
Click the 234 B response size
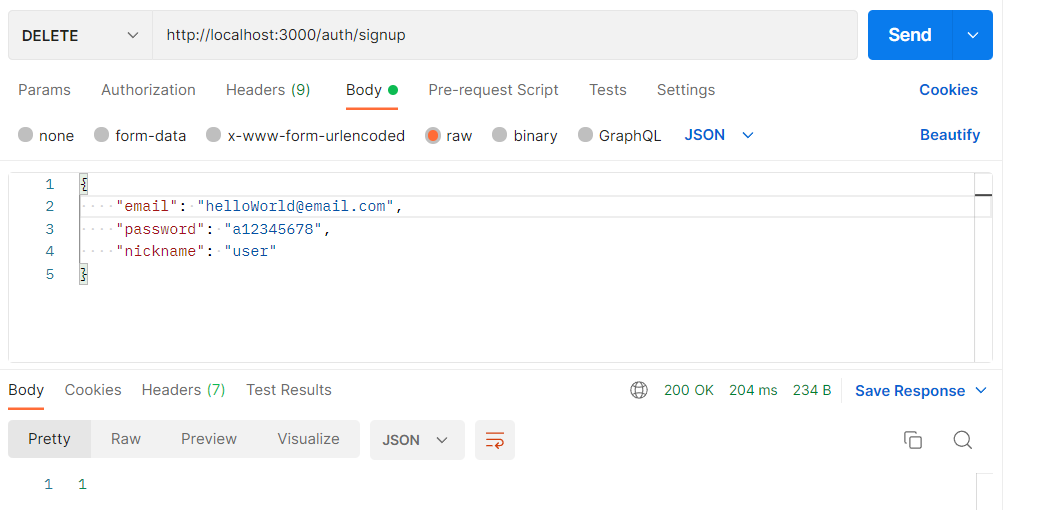pos(812,391)
